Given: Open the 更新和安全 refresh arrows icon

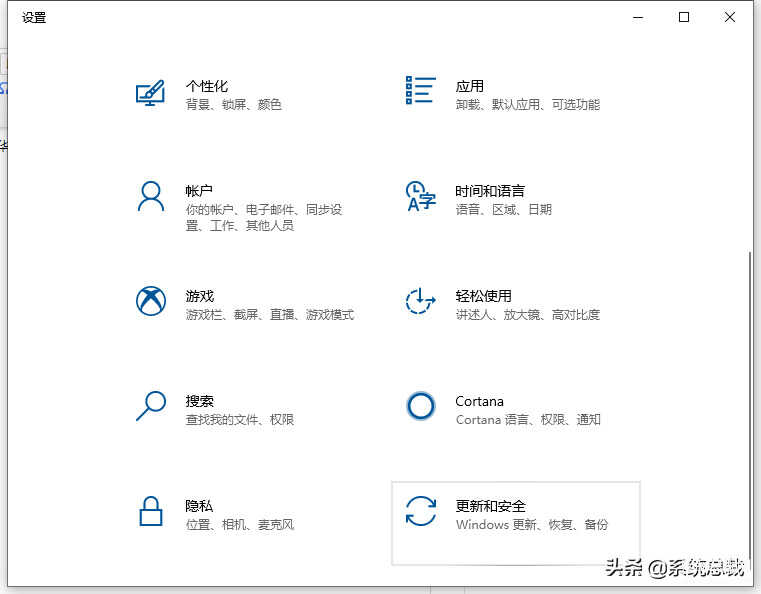Looking at the screenshot, I should click(421, 511).
